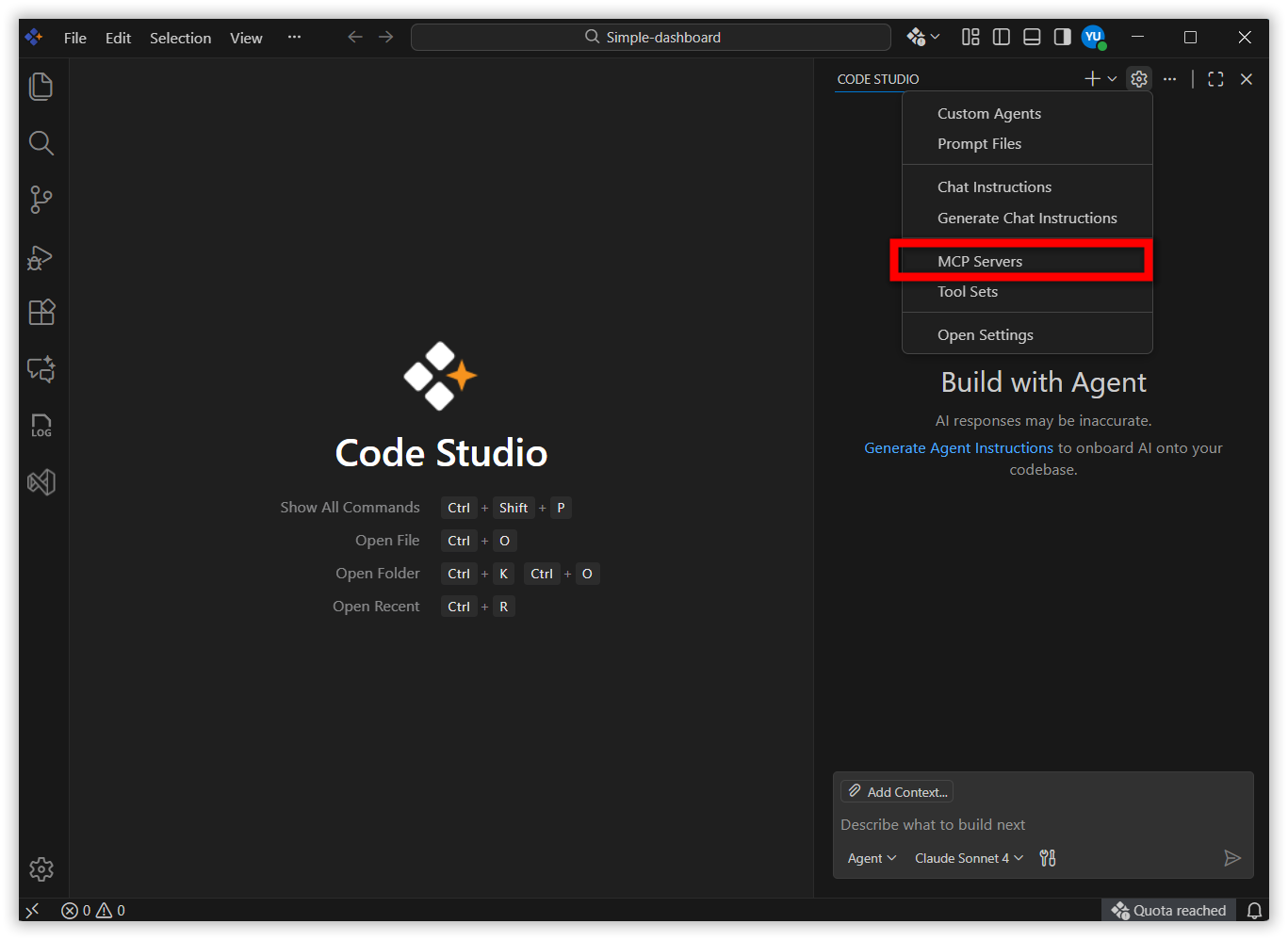This screenshot has width=1288, height=940.
Task: Expand the new chat dropdown arrow
Action: (1113, 79)
